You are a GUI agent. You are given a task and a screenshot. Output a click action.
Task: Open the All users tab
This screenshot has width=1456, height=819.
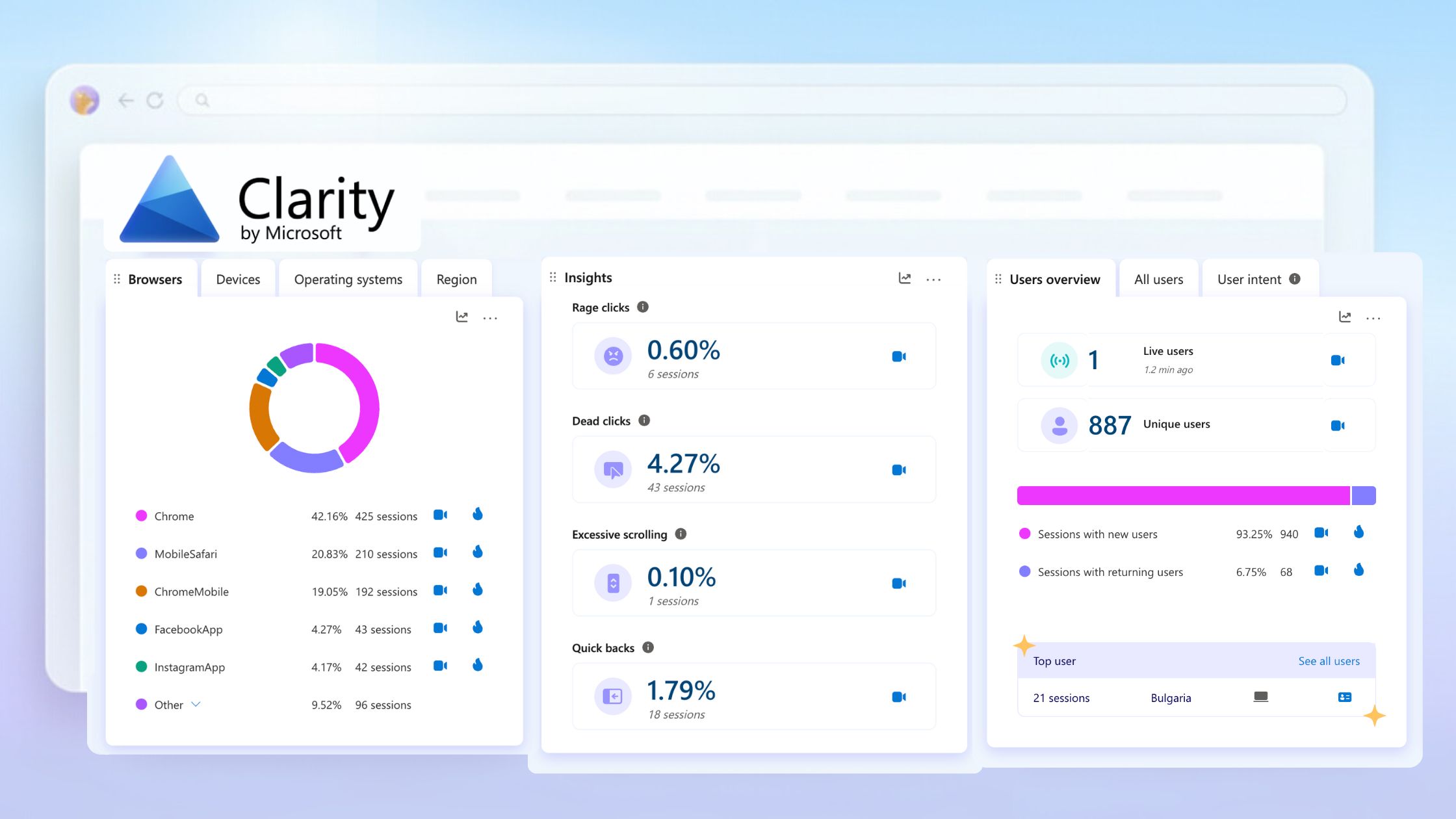1158,279
